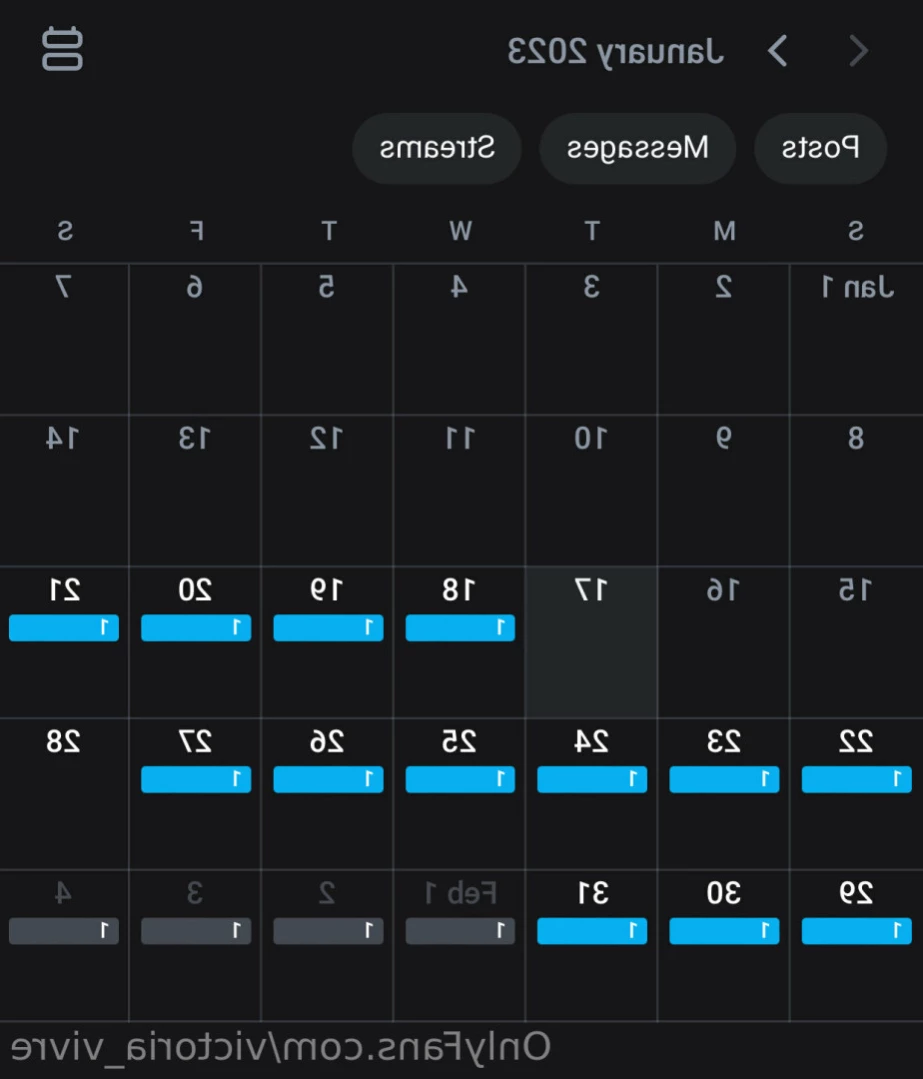Open the blue event on day 27

(195, 779)
